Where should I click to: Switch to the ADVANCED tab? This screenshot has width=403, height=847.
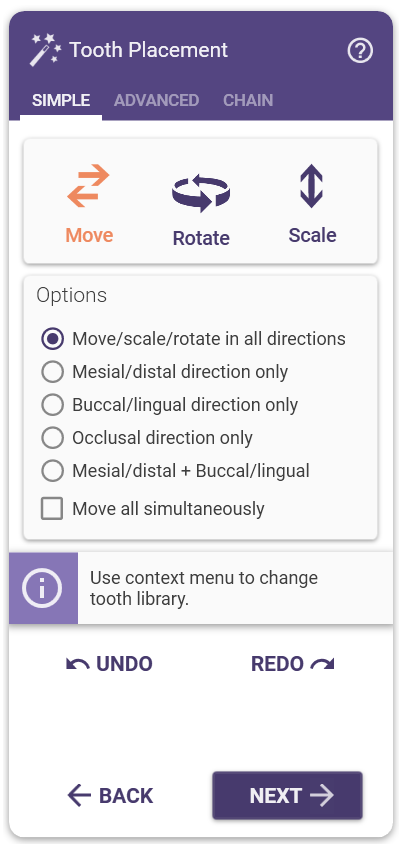(x=156, y=100)
